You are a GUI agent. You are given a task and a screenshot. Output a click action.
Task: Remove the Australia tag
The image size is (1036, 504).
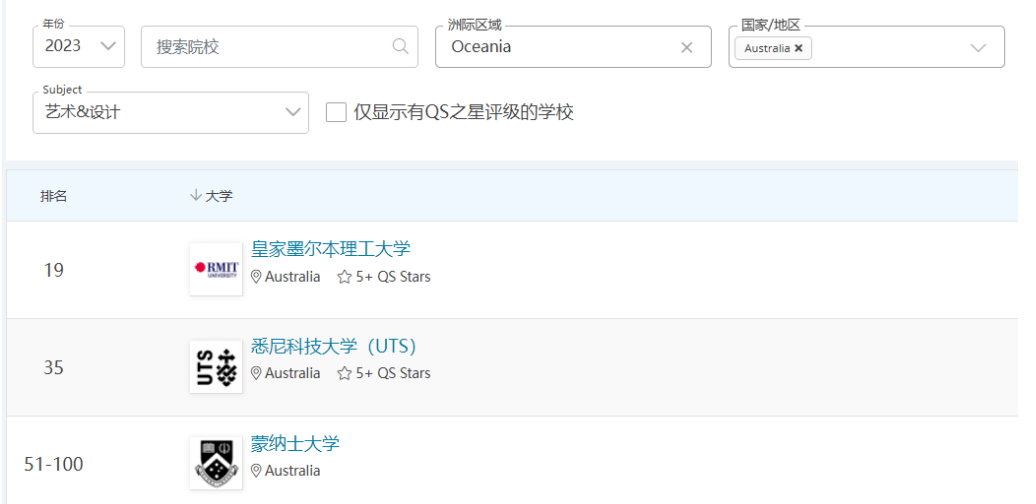(798, 48)
